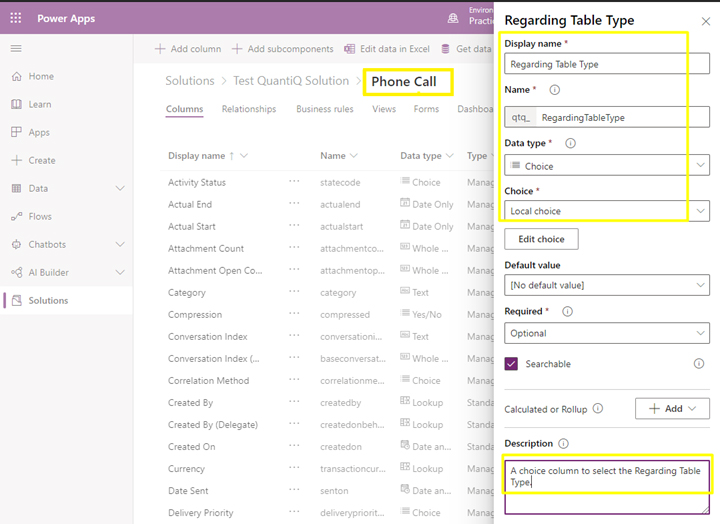Expand the Data menu chevron
Viewport: 720px width, 524px height.
pos(120,188)
